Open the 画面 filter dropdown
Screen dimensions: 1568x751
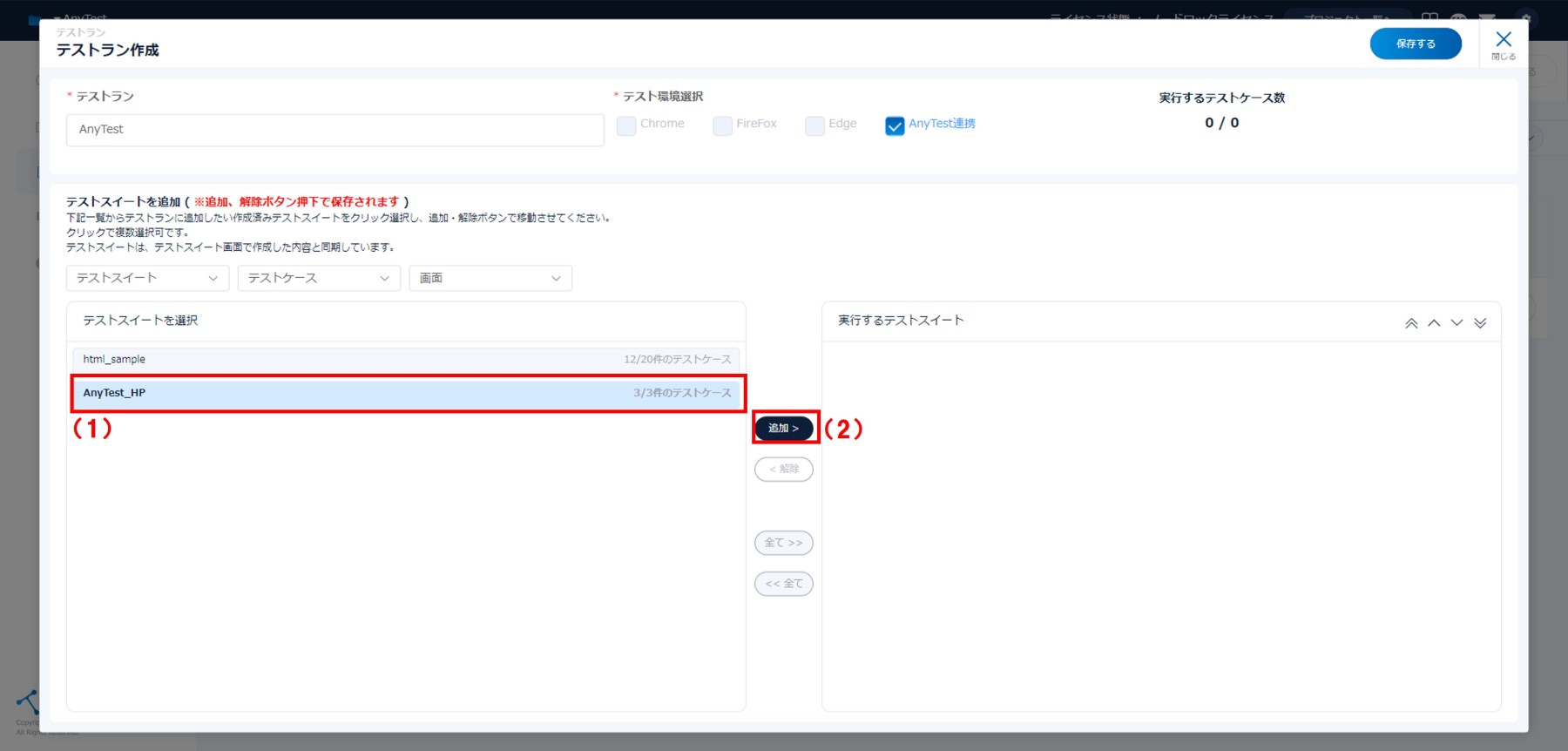(490, 278)
